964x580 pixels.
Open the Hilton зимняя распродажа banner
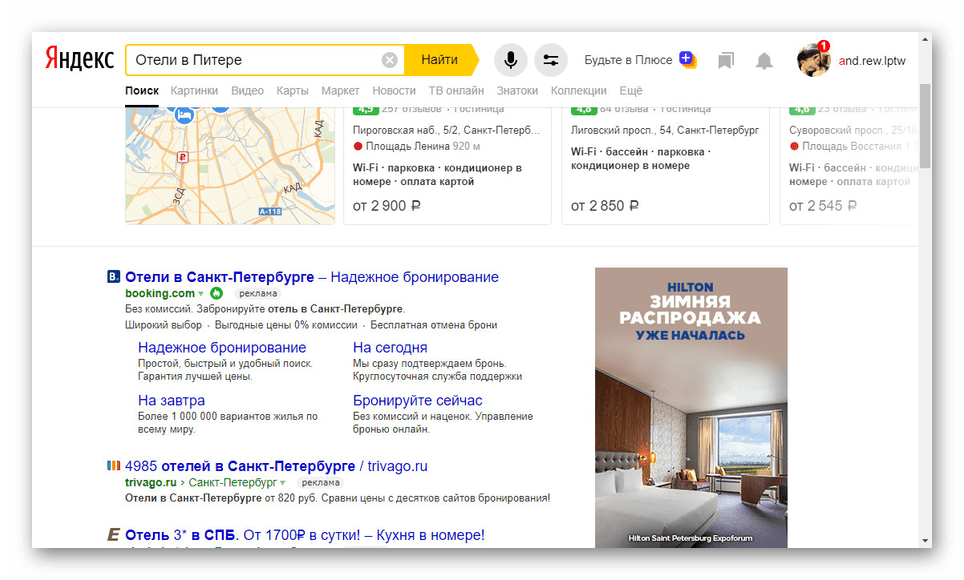691,407
